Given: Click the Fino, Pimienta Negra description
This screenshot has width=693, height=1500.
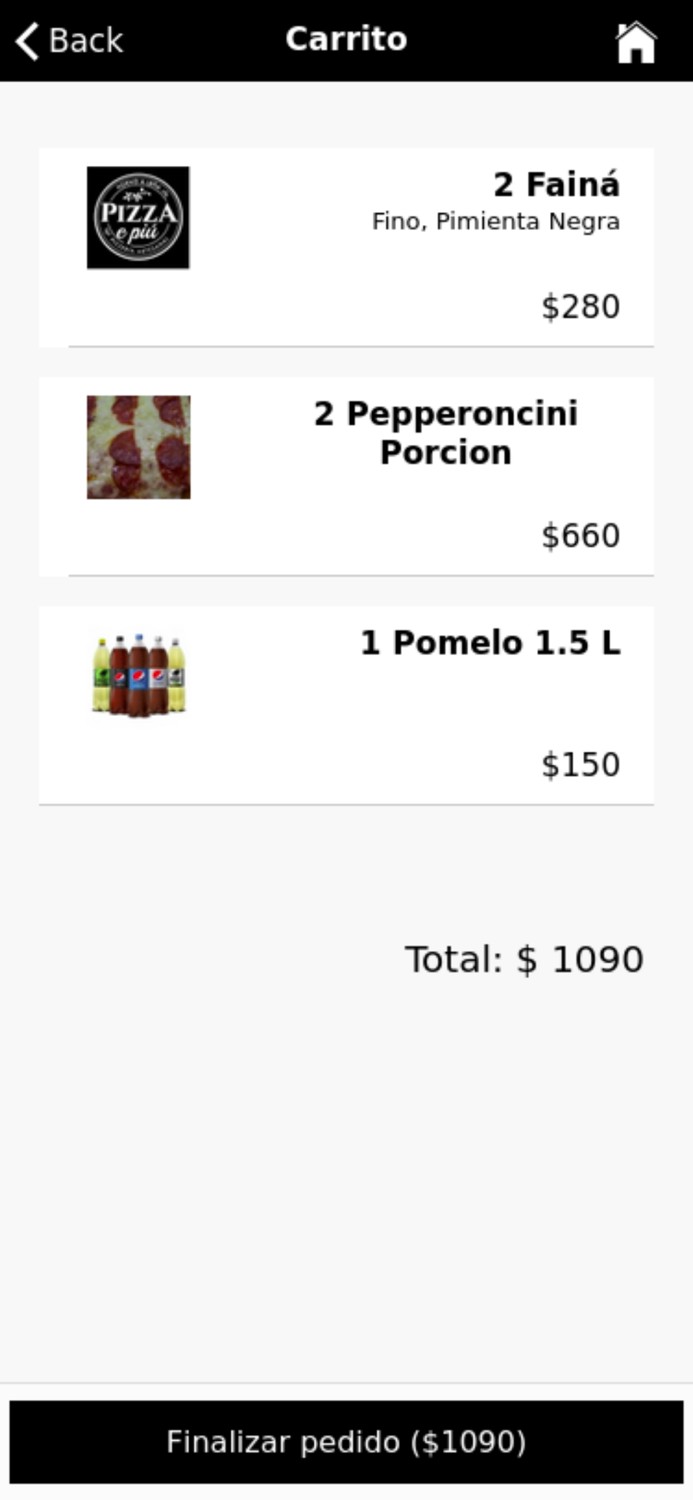Looking at the screenshot, I should click(494, 220).
